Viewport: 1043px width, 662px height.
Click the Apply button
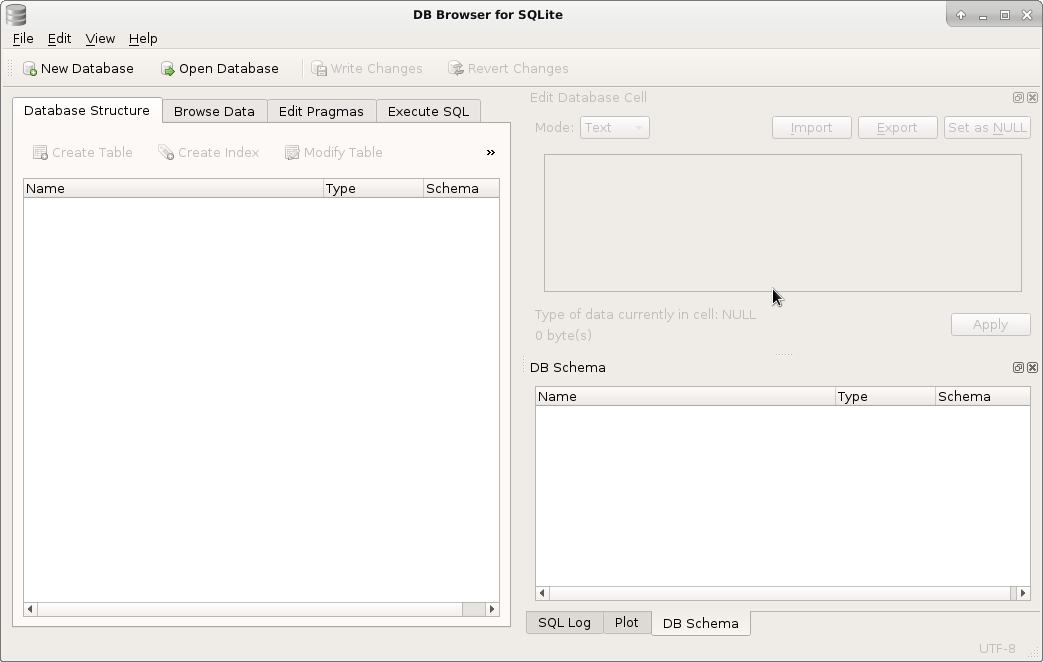click(990, 325)
